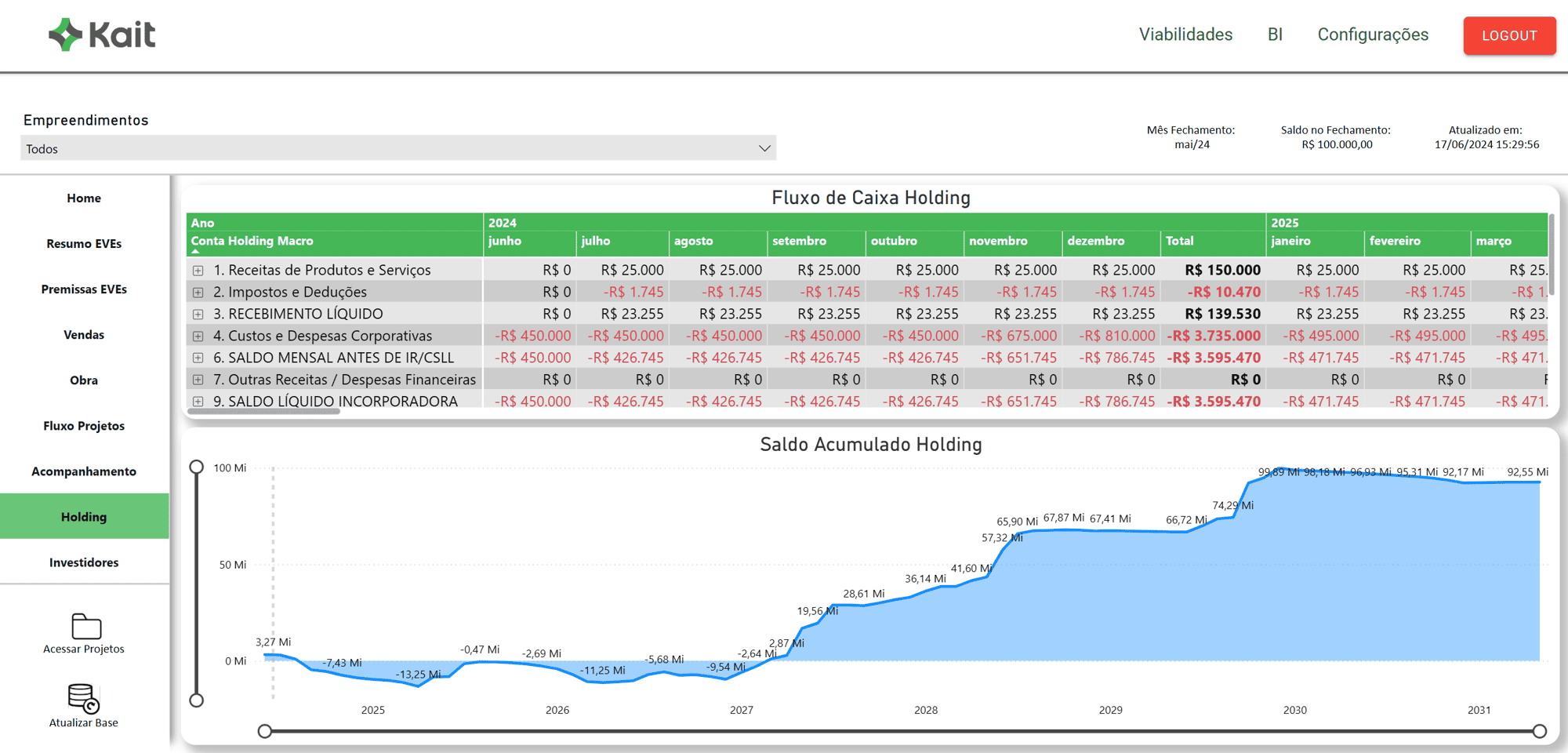Select Investidores in the sidebar
This screenshot has height=753, width=1568.
click(84, 562)
